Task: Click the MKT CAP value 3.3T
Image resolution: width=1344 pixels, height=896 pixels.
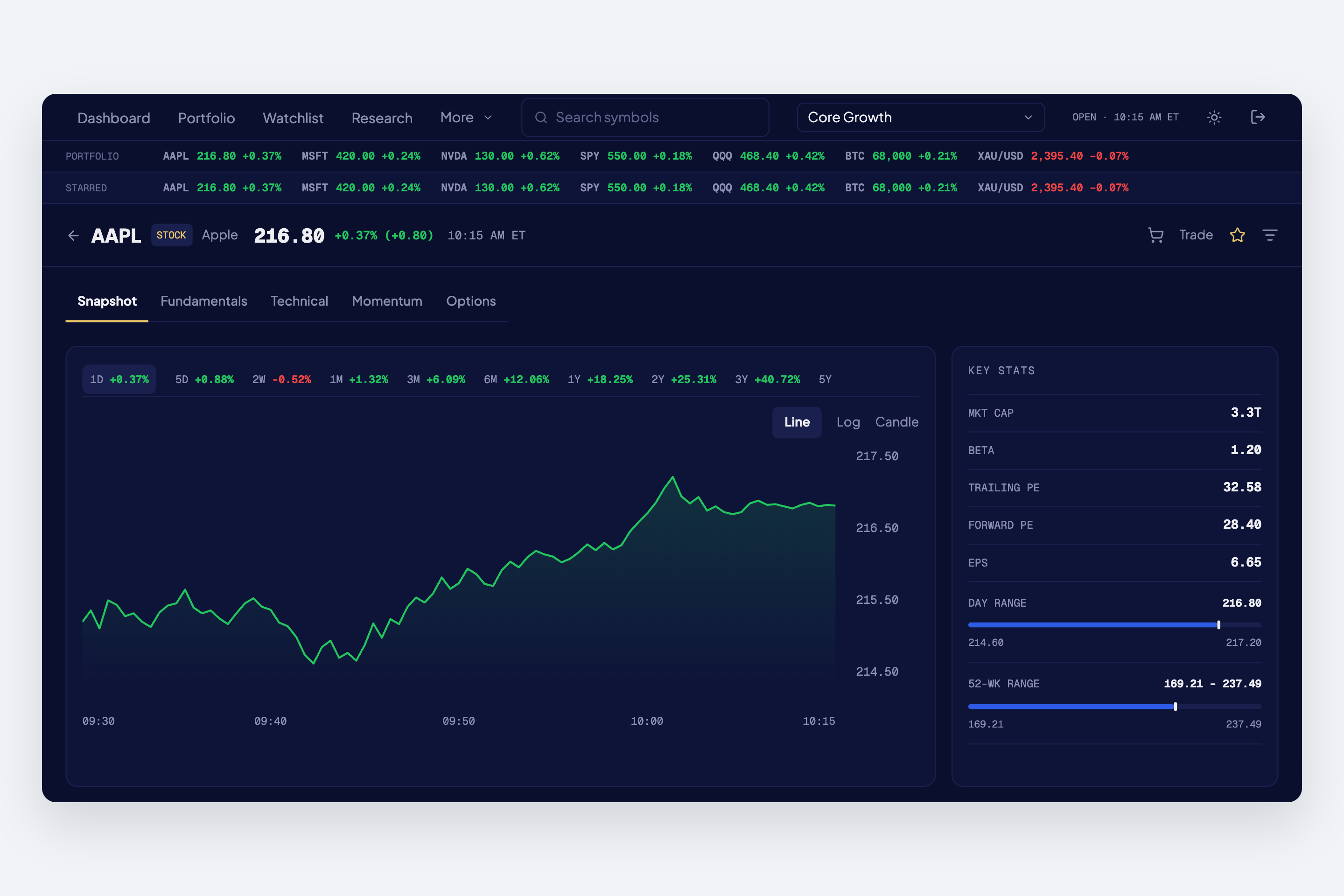Action: (1246, 413)
